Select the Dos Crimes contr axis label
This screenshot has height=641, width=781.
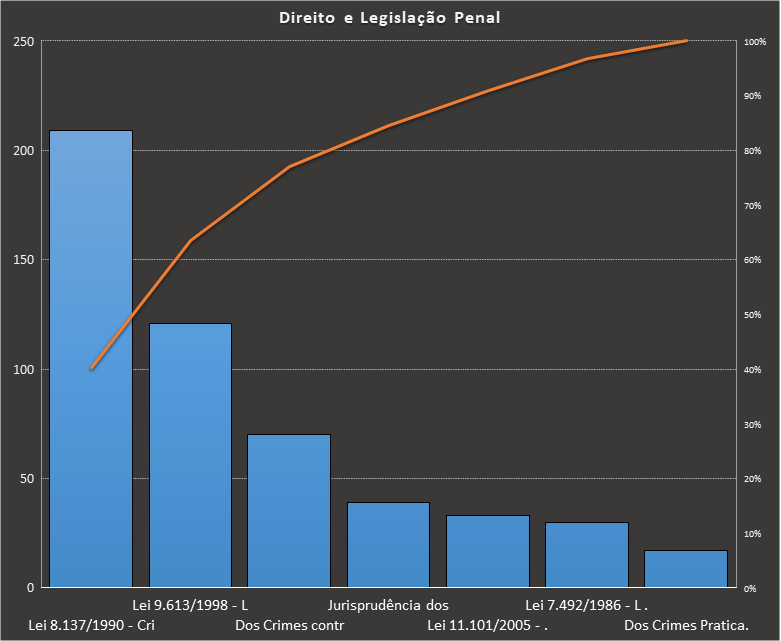pyautogui.click(x=289, y=626)
